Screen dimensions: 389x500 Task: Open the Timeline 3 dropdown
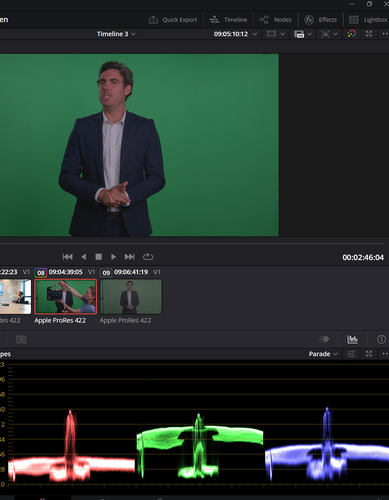point(116,34)
